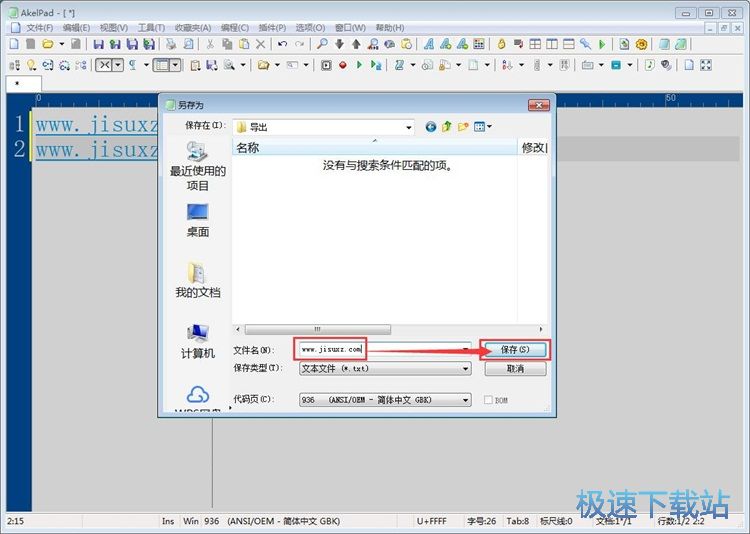The height and width of the screenshot is (534, 750).
Task: Click the music note icon
Action: 649,65
